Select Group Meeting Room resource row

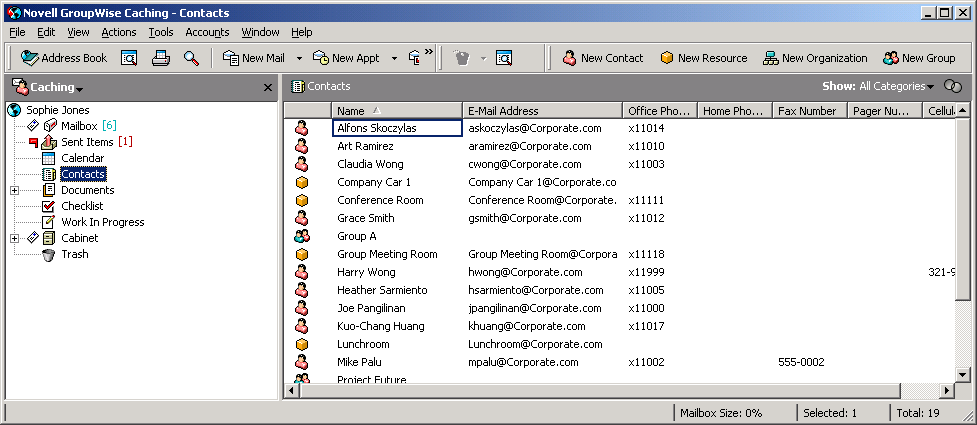click(x=619, y=254)
